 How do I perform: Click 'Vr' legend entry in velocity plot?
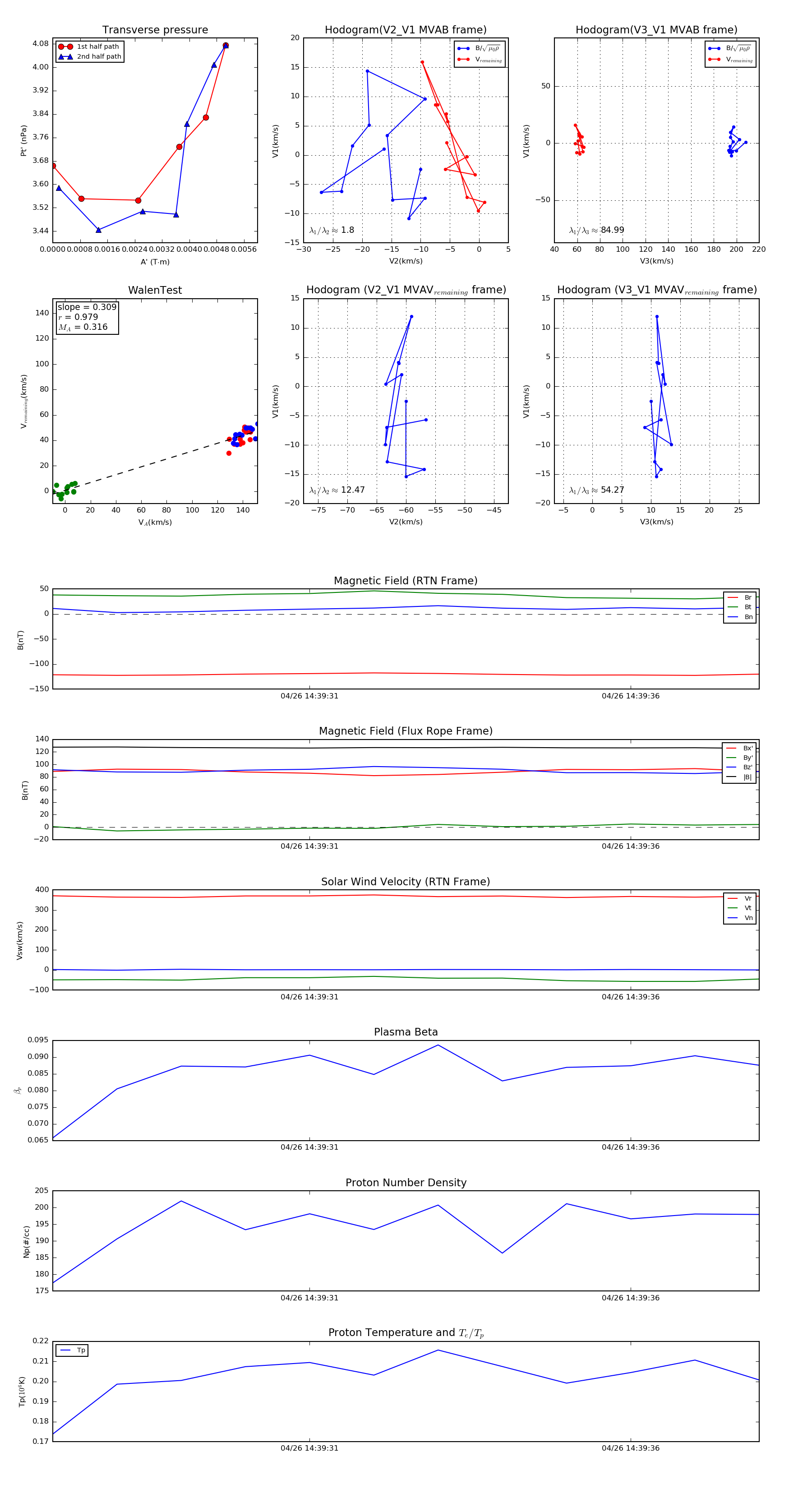(x=740, y=898)
